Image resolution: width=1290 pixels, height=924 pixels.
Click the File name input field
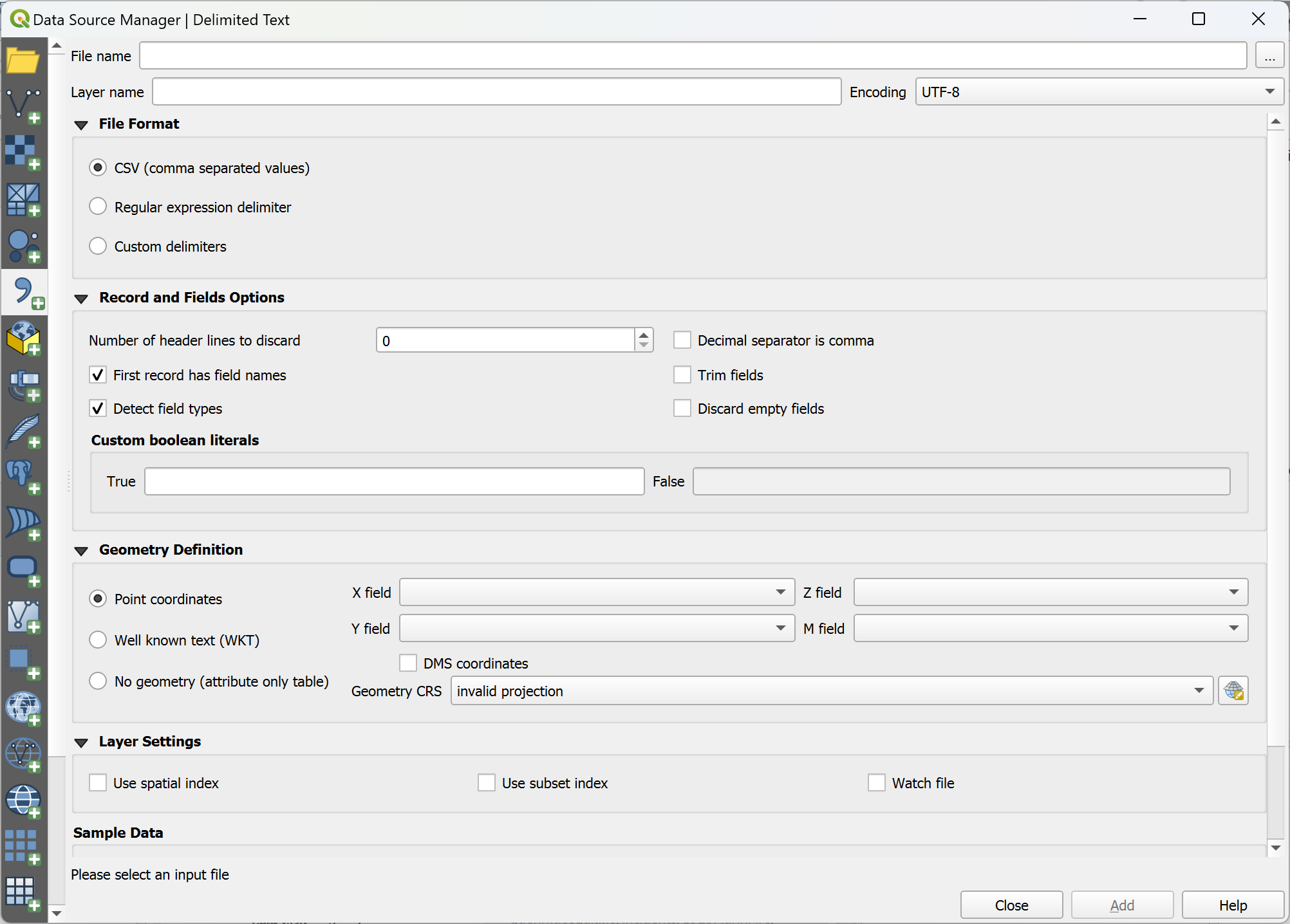click(x=693, y=55)
